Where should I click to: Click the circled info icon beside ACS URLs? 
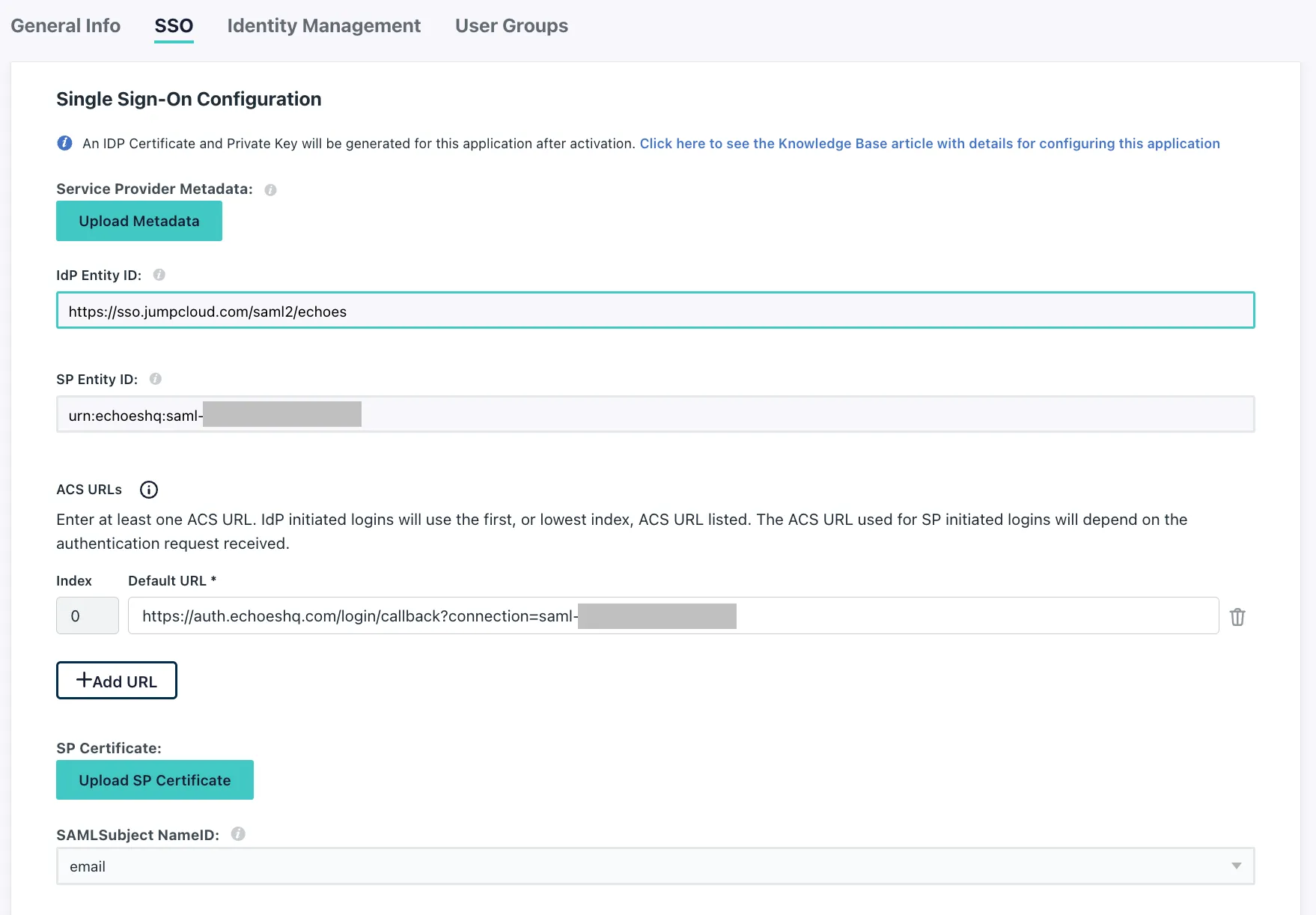point(149,490)
